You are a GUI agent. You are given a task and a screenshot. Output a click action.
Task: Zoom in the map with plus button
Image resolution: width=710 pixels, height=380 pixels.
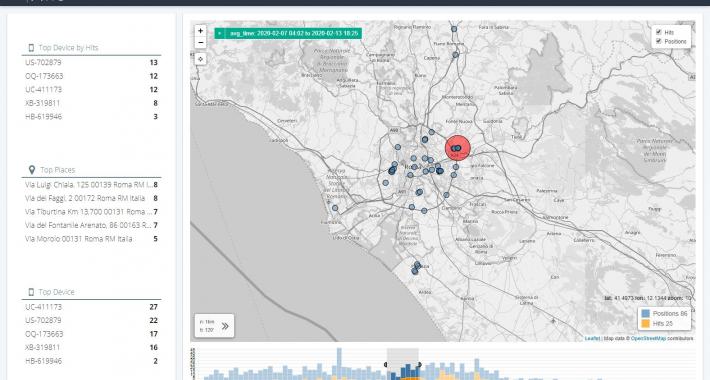201,31
